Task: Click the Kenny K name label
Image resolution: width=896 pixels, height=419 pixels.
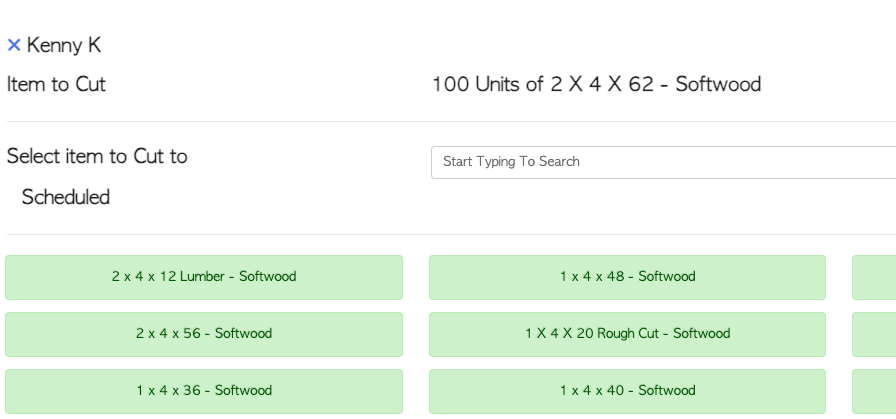Action: (x=64, y=45)
